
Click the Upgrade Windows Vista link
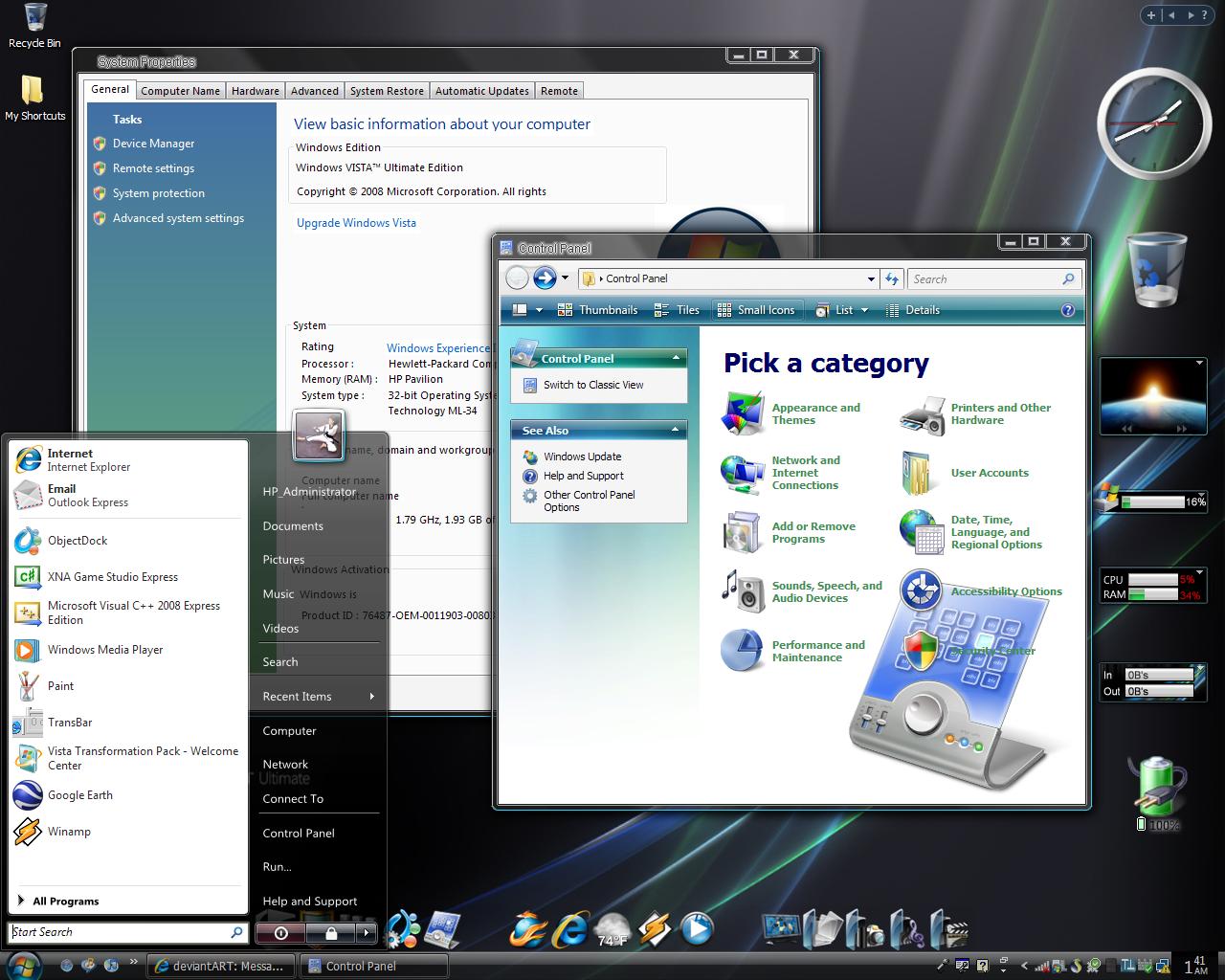point(356,222)
